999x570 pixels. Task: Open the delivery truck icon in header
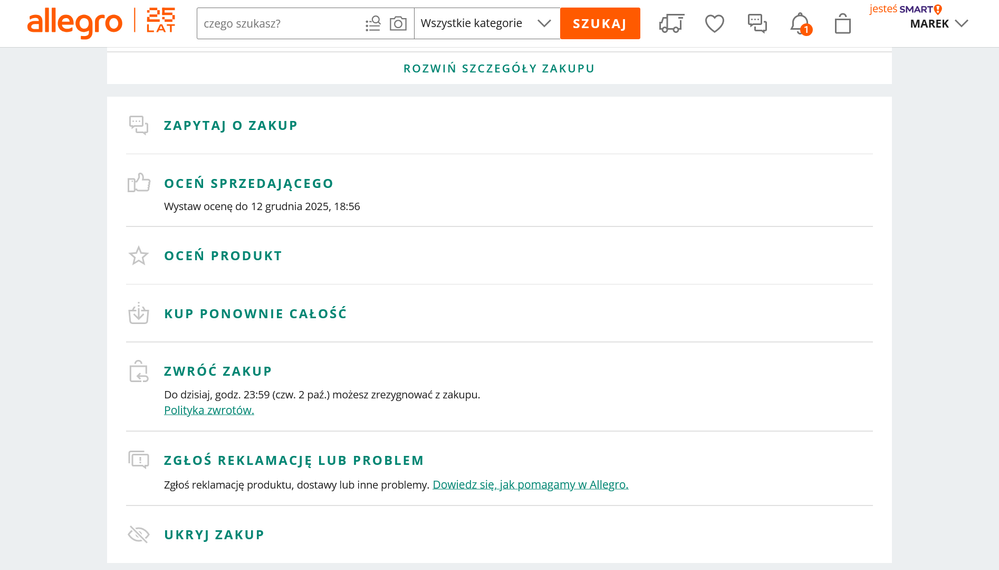[671, 23]
